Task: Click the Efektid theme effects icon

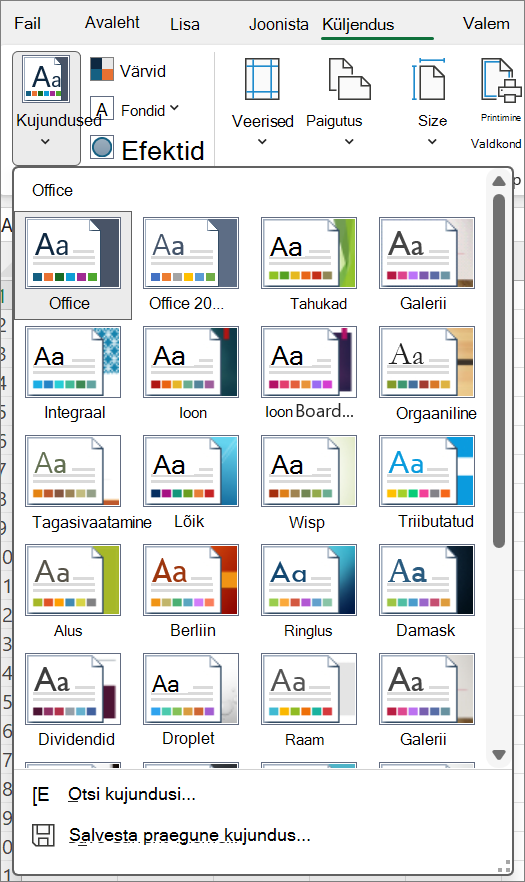Action: (102, 147)
